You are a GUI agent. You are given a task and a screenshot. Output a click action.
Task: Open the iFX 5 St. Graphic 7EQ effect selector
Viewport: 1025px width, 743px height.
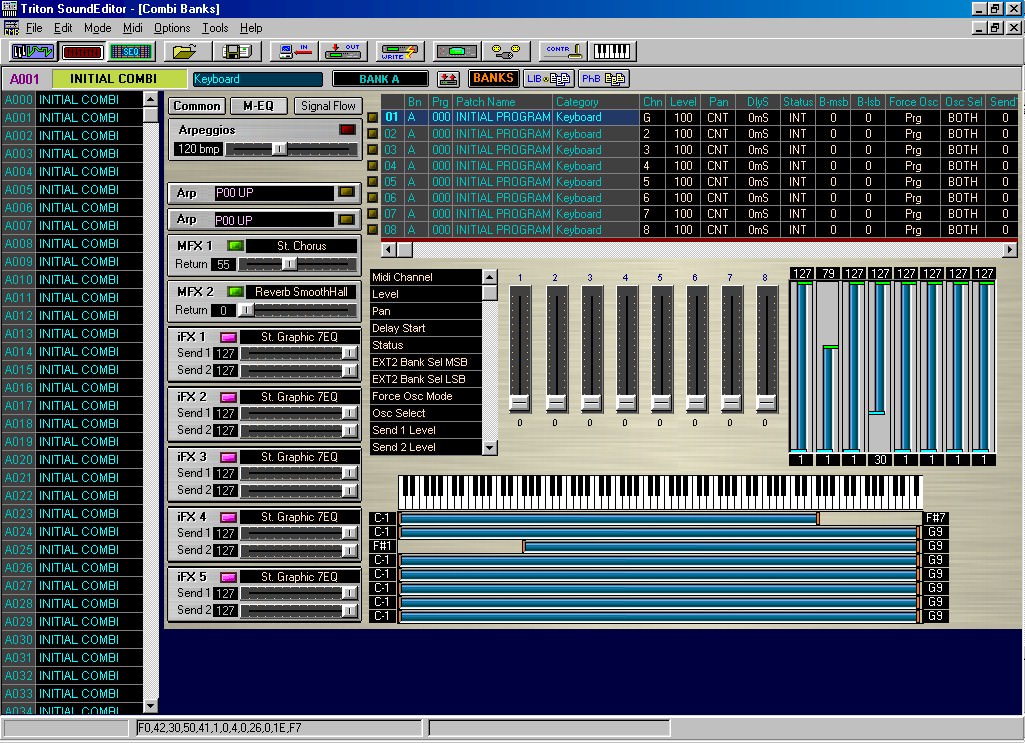(x=299, y=577)
